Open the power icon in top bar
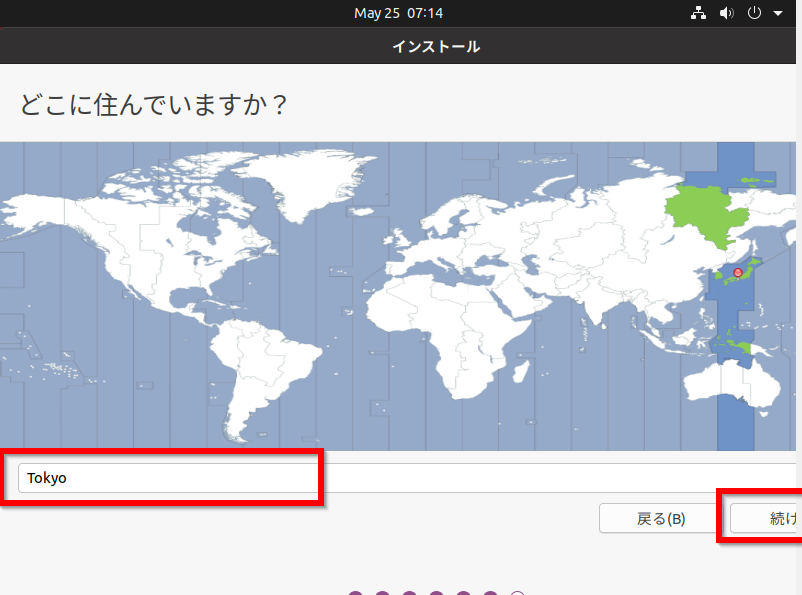Screen dimensions: 802x595 pos(754,13)
